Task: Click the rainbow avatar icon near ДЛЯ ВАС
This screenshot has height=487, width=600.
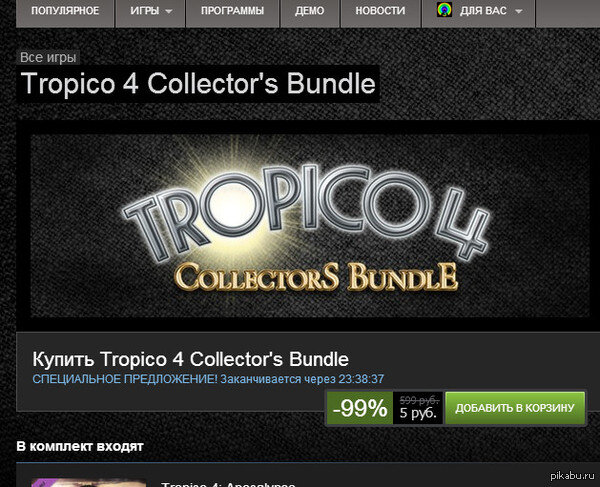Action: (x=444, y=10)
